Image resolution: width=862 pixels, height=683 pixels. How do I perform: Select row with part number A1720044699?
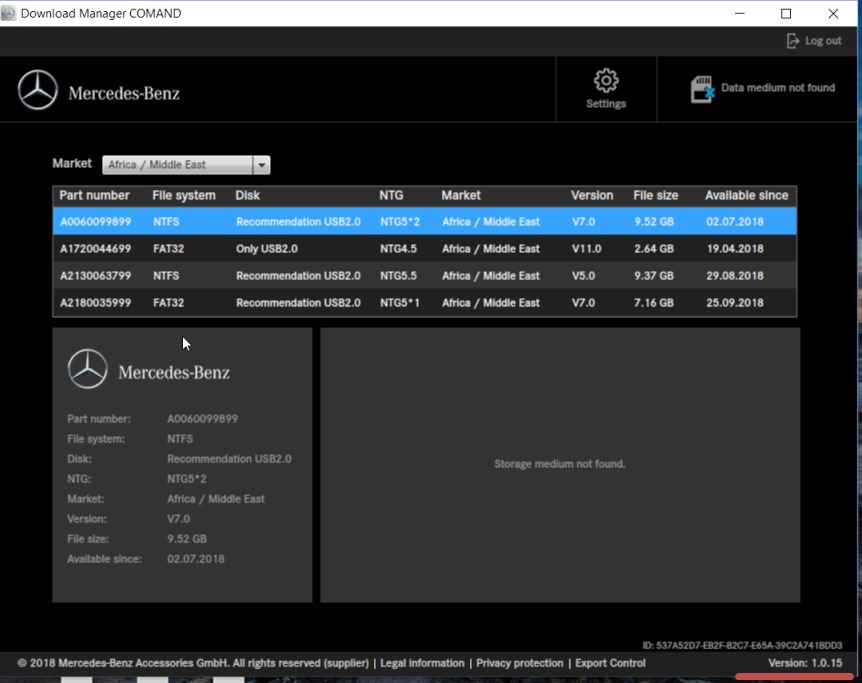click(424, 249)
